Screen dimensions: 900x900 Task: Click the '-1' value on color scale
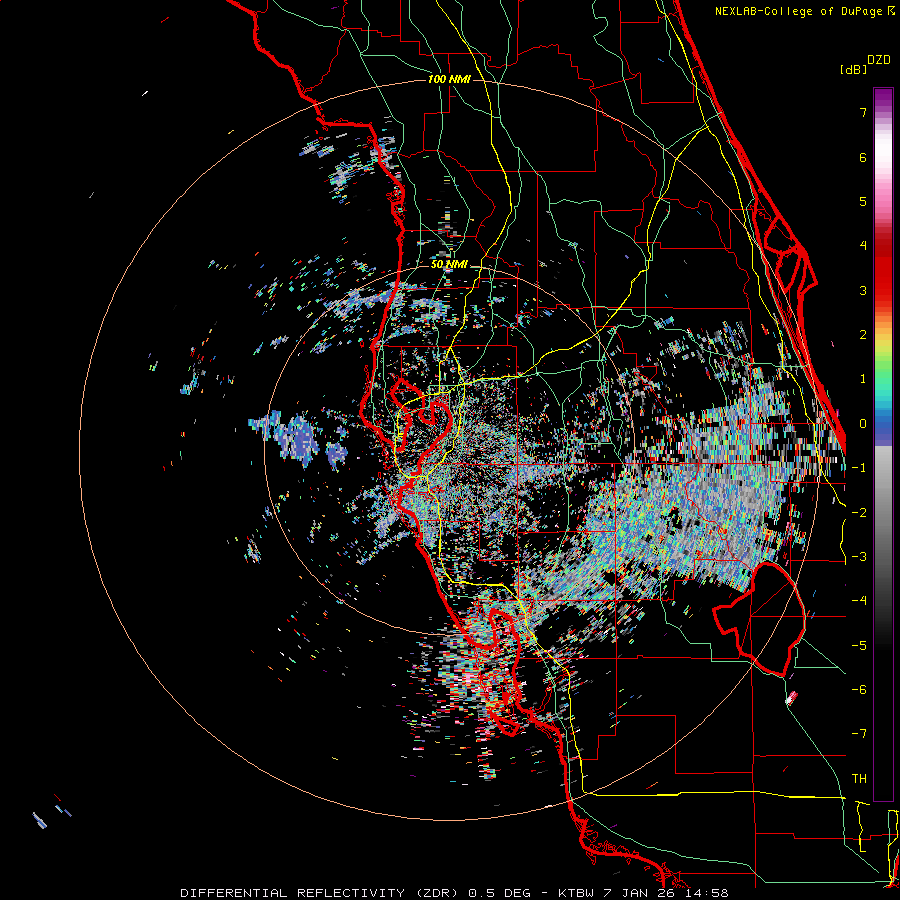click(859, 468)
